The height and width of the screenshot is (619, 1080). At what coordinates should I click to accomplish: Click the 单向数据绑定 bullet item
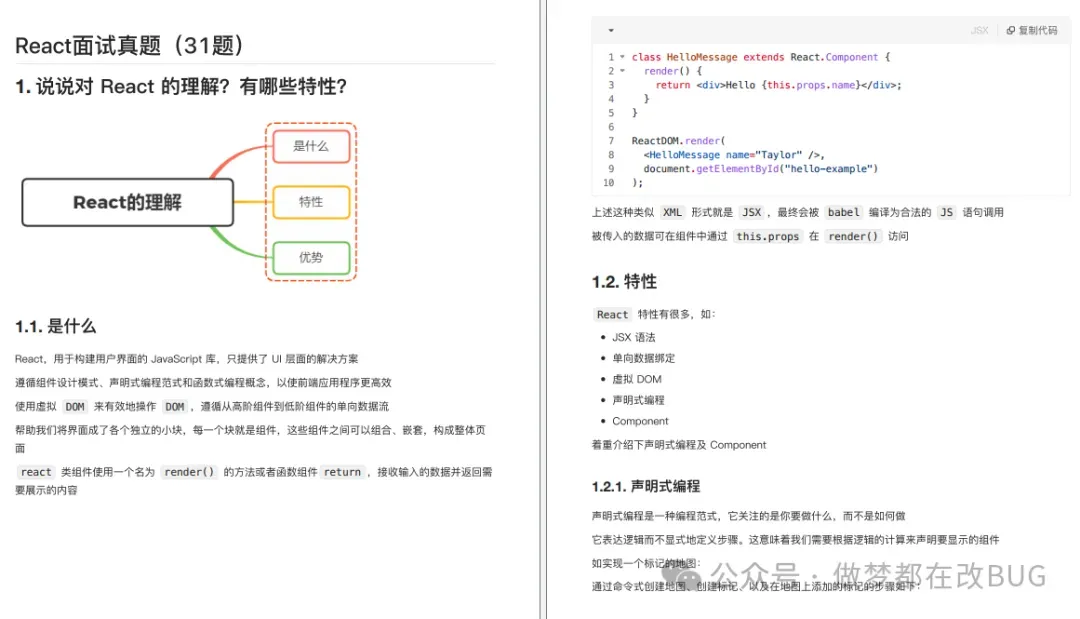coord(643,358)
